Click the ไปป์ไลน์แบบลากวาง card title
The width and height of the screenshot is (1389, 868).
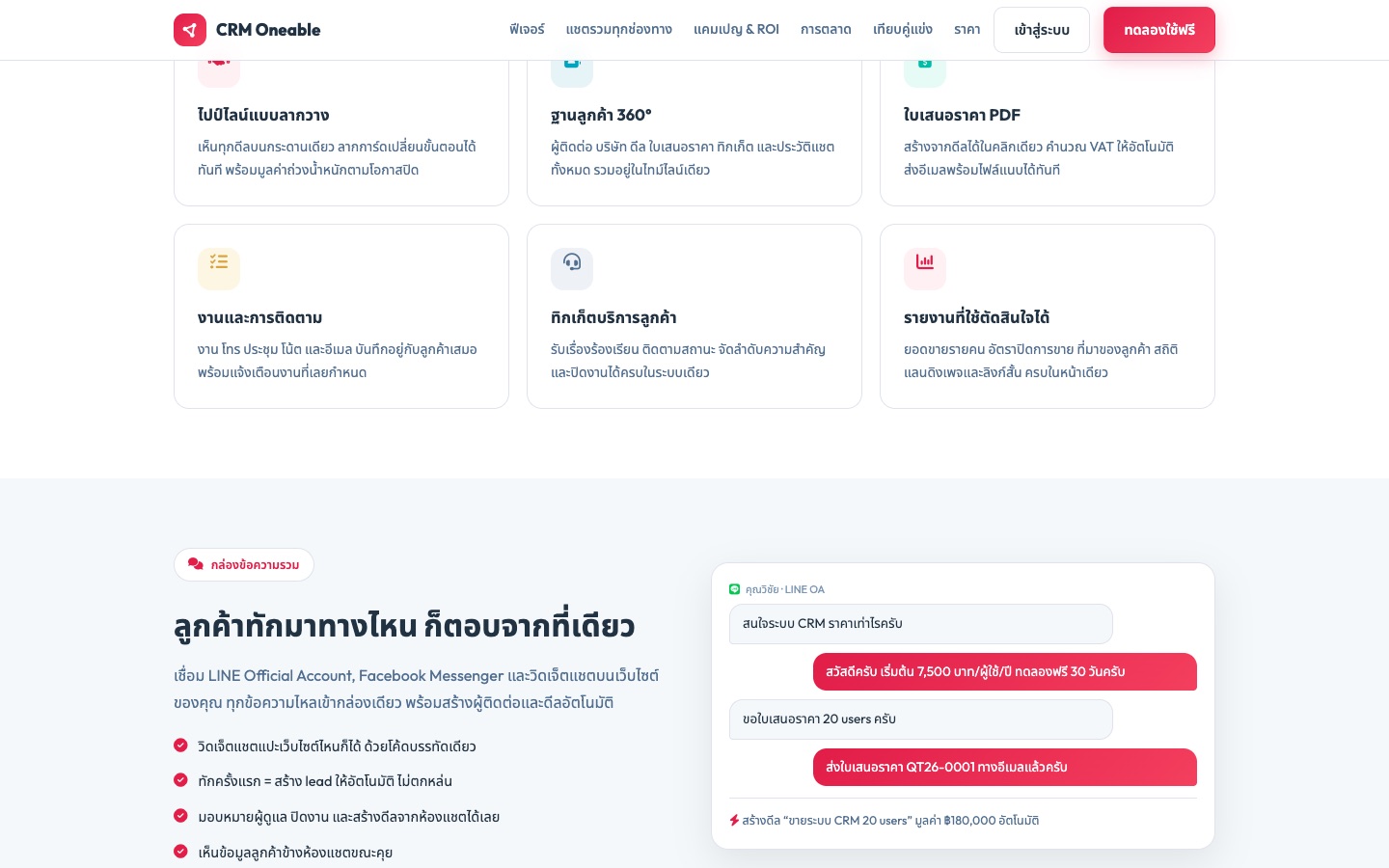(x=263, y=115)
